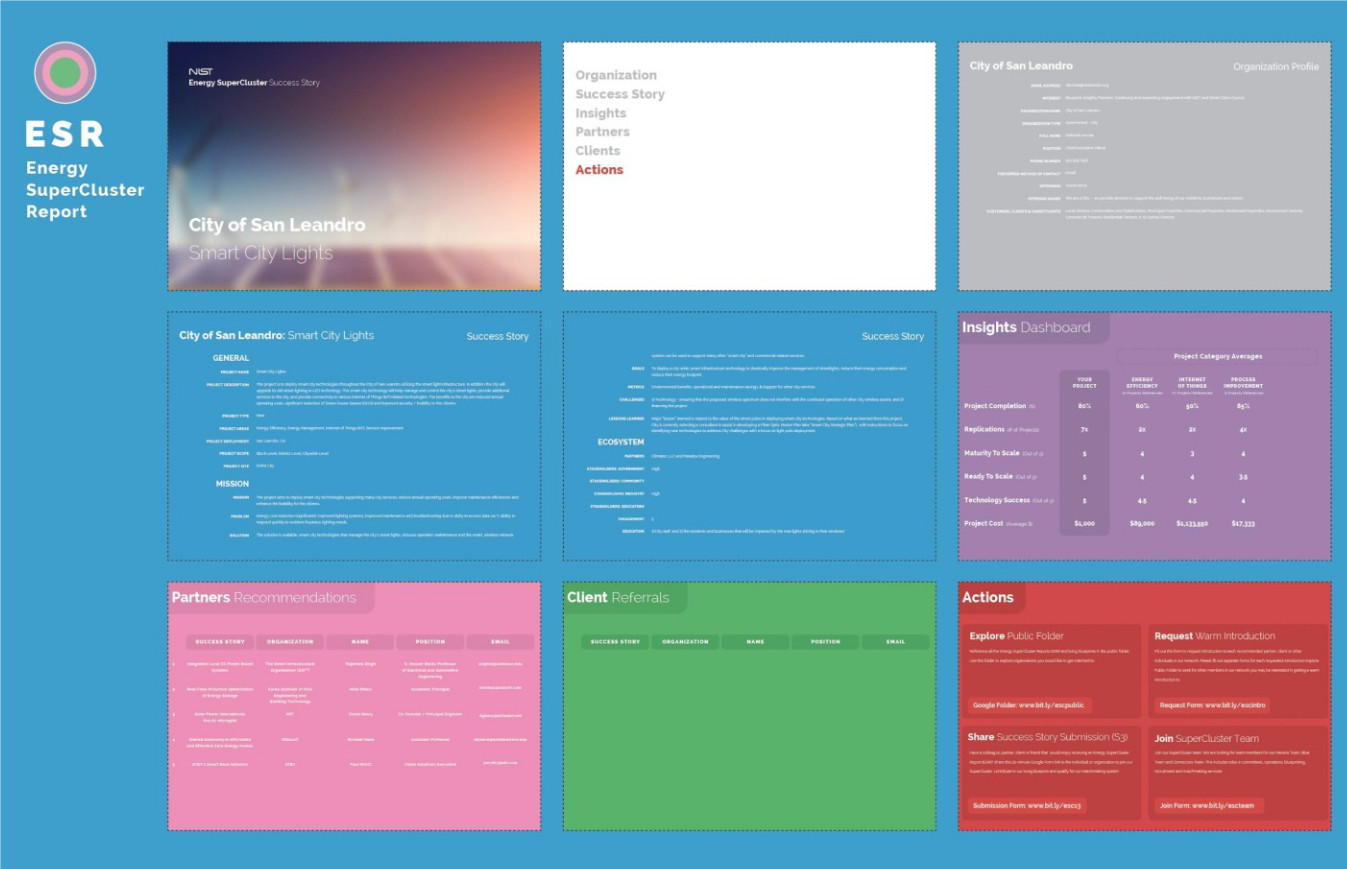Click Email column header in Partners table
The height and width of the screenshot is (869, 1347).
click(499, 642)
